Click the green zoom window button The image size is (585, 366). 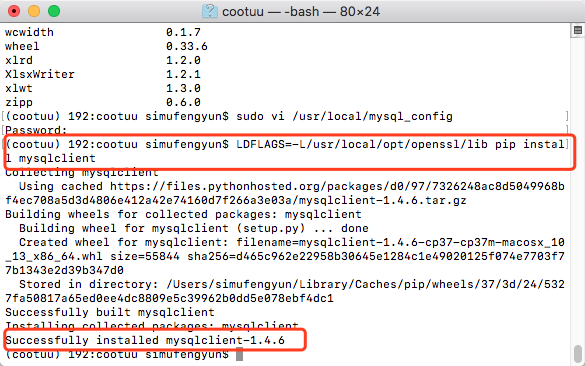(x=54, y=11)
